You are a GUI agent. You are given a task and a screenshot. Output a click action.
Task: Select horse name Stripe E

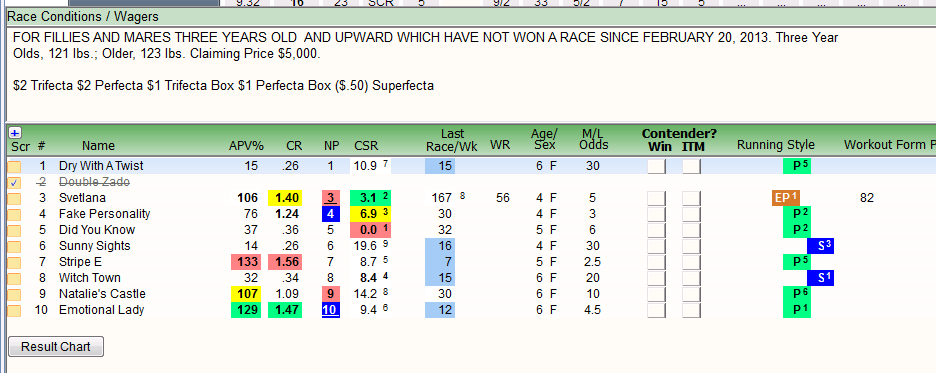(x=80, y=262)
